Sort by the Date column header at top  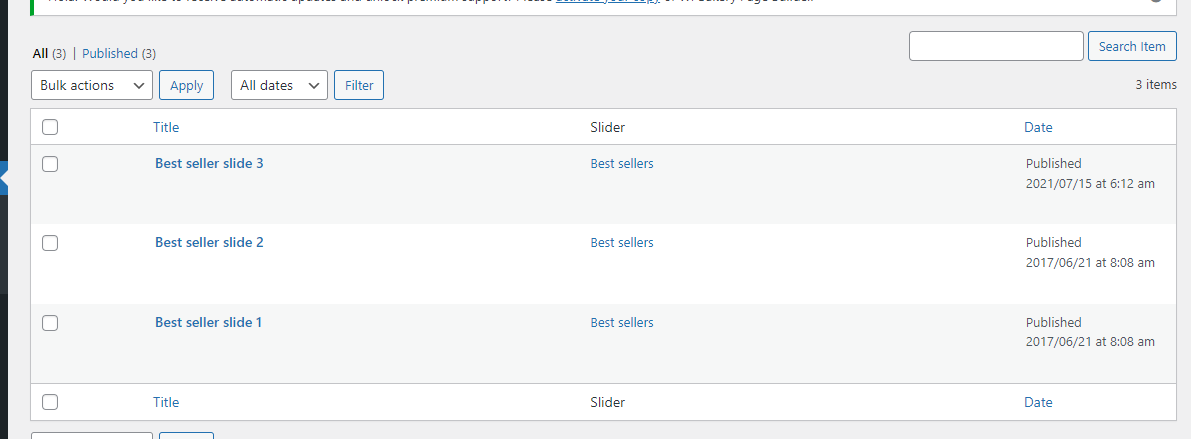click(1038, 127)
